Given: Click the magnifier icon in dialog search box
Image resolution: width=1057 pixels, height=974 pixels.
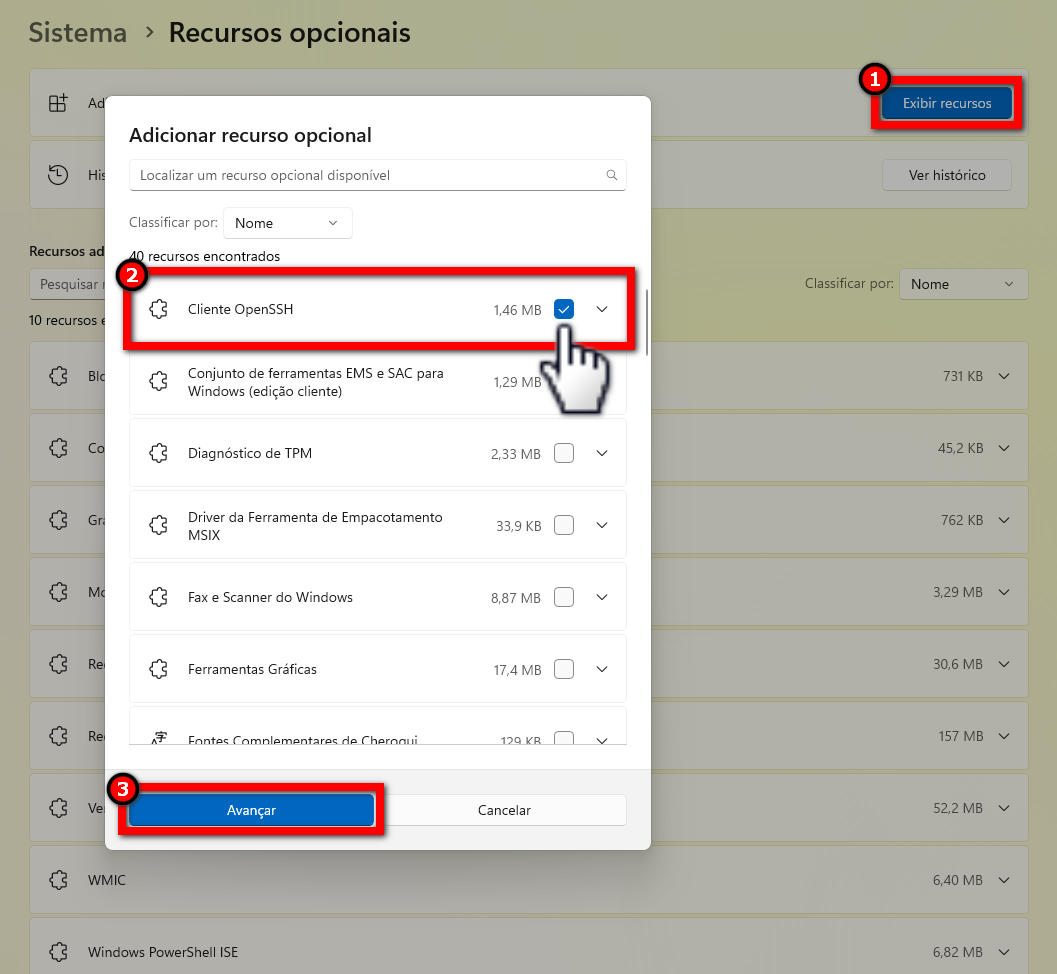Looking at the screenshot, I should (x=611, y=175).
